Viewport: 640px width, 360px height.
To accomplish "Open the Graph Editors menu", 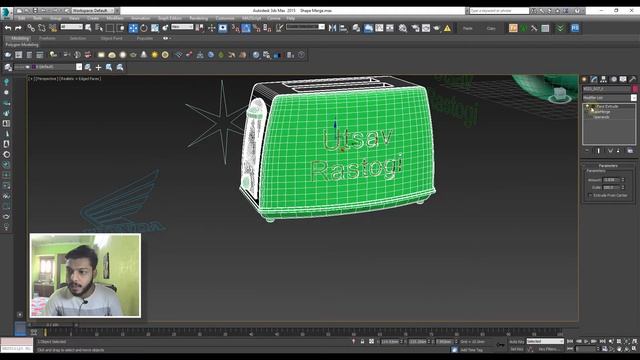I will click(x=170, y=18).
